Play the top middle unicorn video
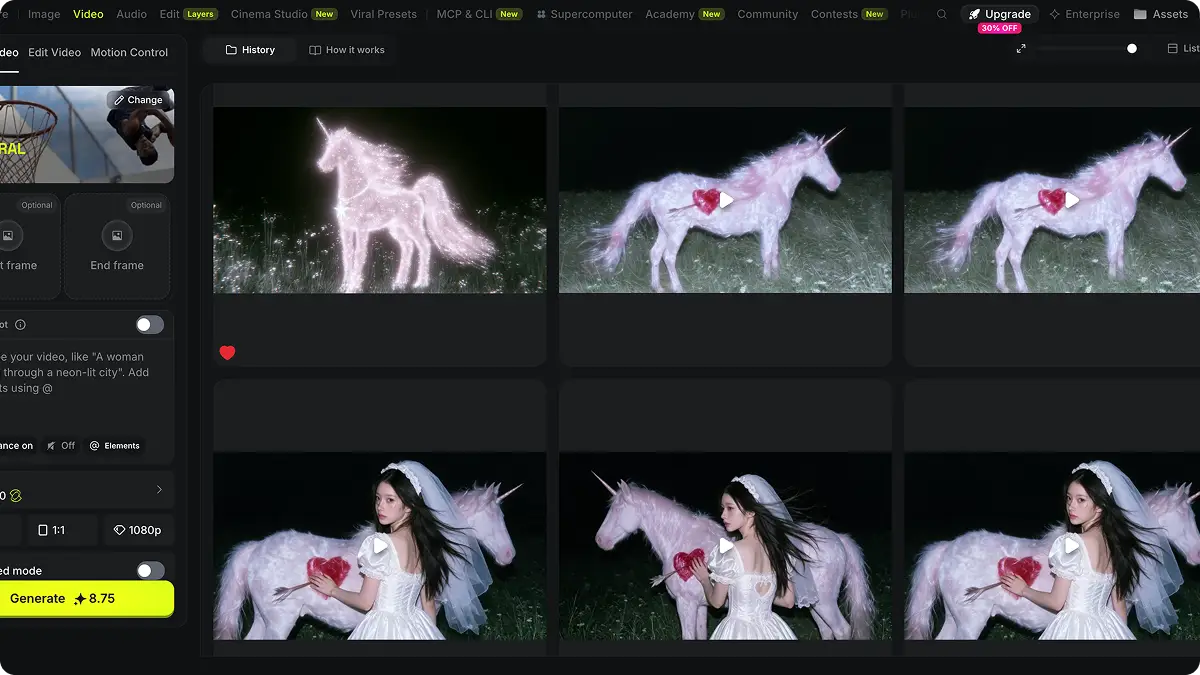Image resolution: width=1200 pixels, height=675 pixels. tap(727, 200)
